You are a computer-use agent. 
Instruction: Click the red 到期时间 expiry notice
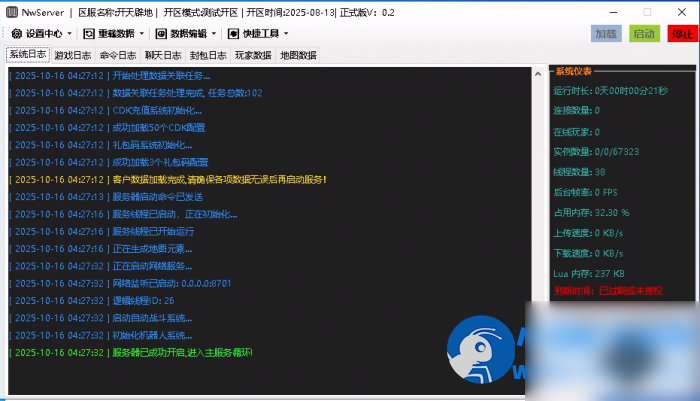pos(608,291)
